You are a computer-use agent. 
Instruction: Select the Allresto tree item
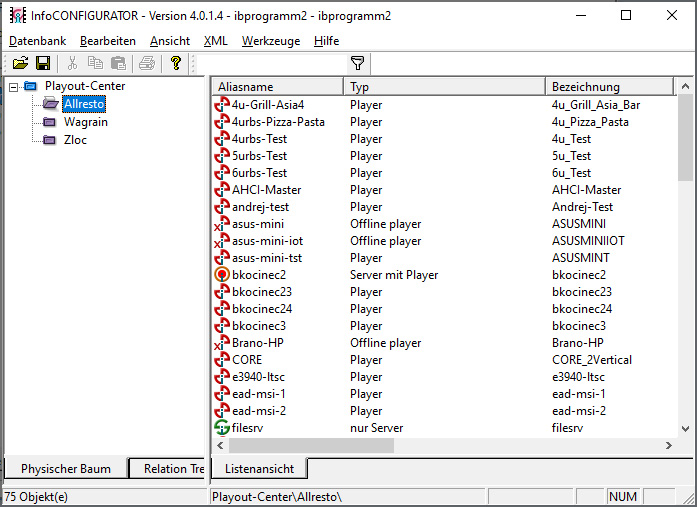84,104
